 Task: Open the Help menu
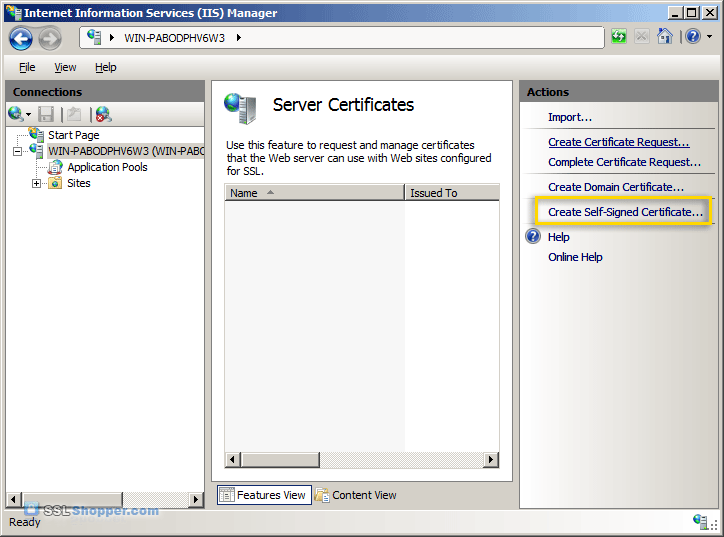coord(105,67)
